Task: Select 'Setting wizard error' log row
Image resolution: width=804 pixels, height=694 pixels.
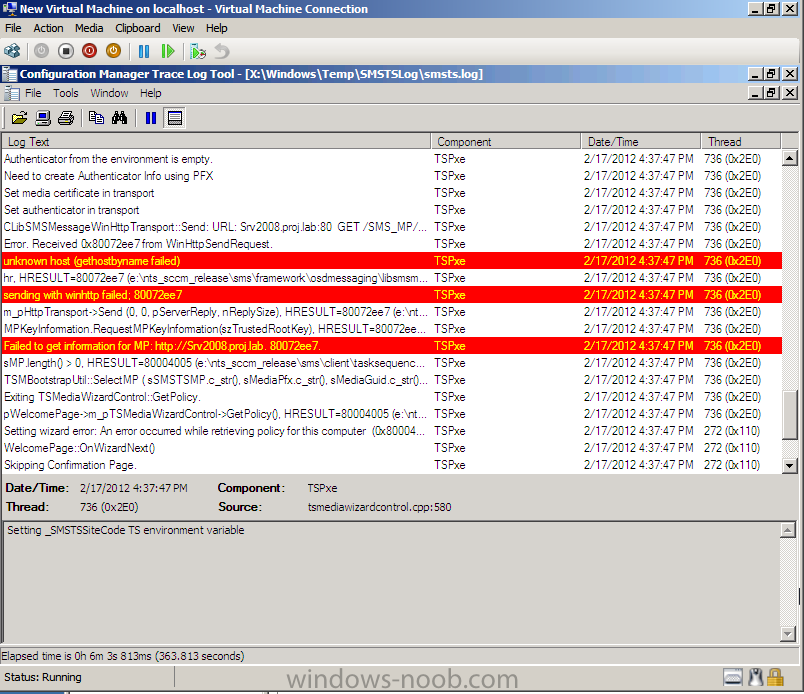Action: pos(392,431)
